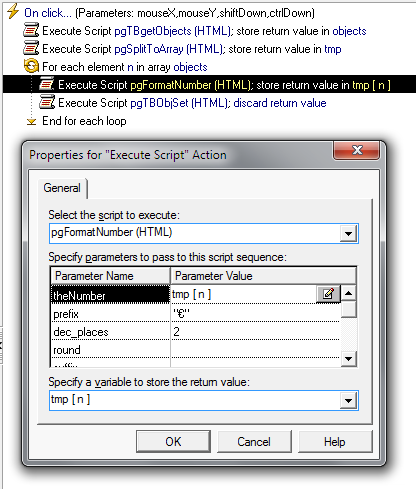Select the End for each loop row
This screenshot has height=489, width=416.
point(84,121)
